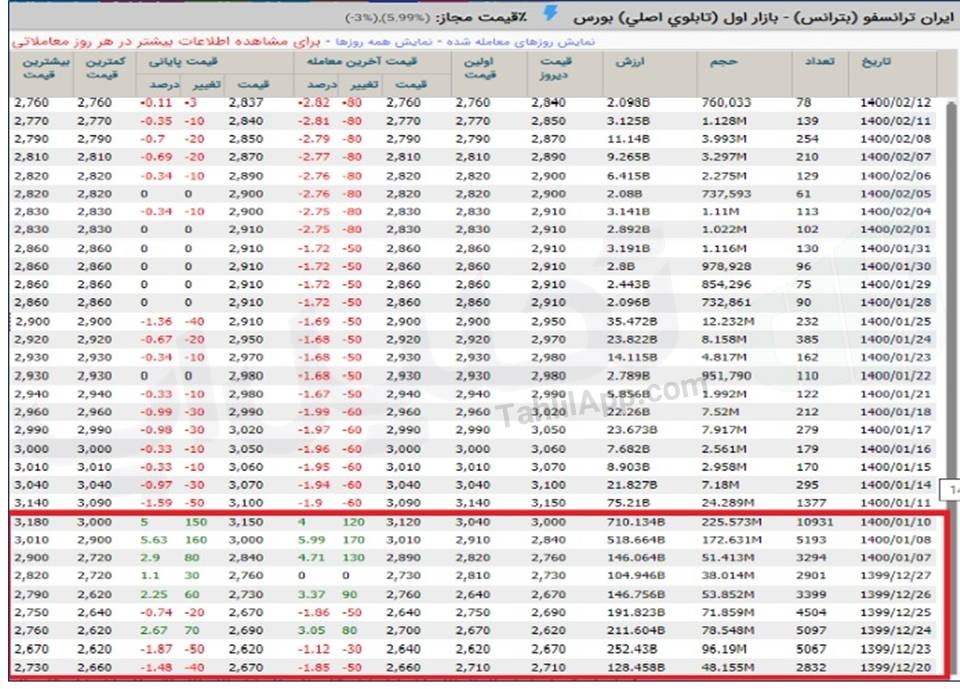Sort by تاریخ column header
Image resolution: width=960 pixels, height=689 pixels.
pyautogui.click(x=876, y=62)
